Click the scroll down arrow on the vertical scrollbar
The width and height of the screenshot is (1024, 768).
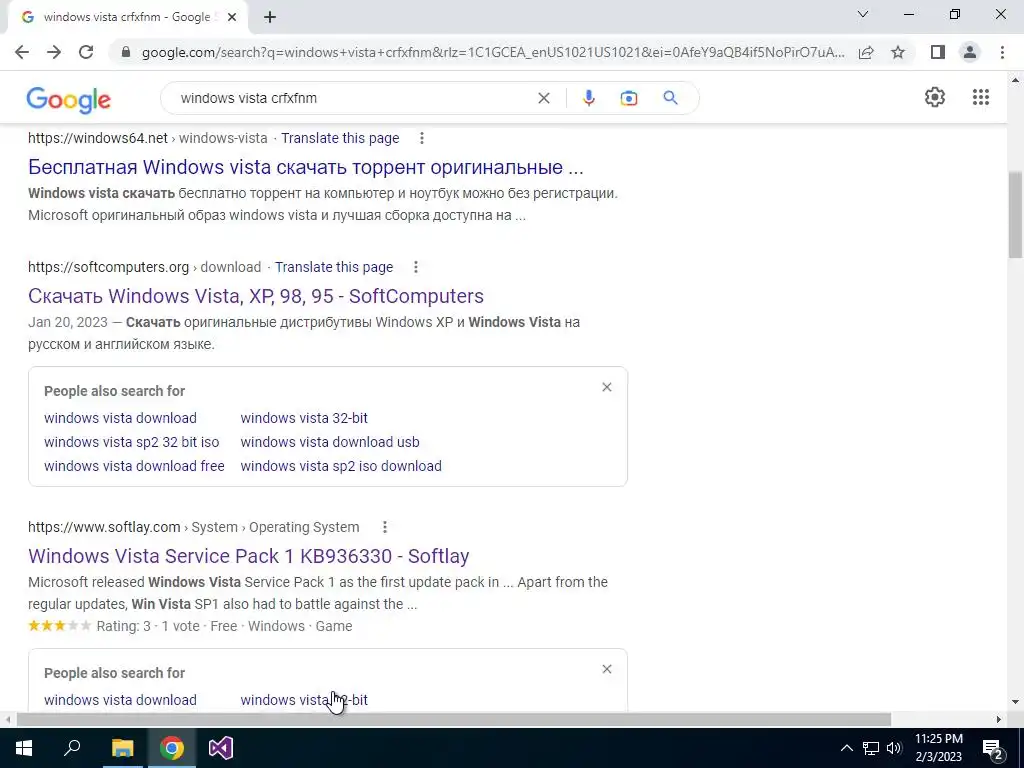click(x=1015, y=702)
